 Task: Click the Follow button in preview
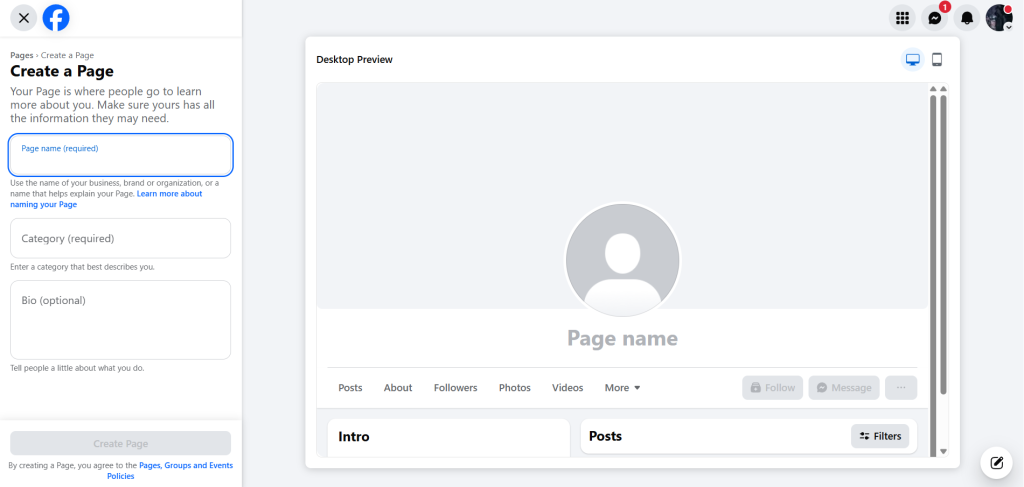pyautogui.click(x=773, y=388)
